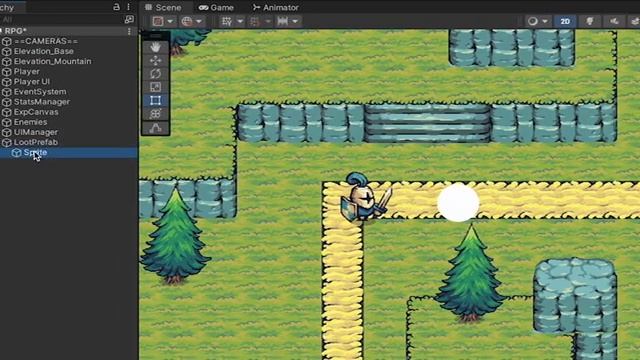Open the tool handle position dropdown arrow
Image resolution: width=640 pixels, height=360 pixels.
click(x=170, y=21)
